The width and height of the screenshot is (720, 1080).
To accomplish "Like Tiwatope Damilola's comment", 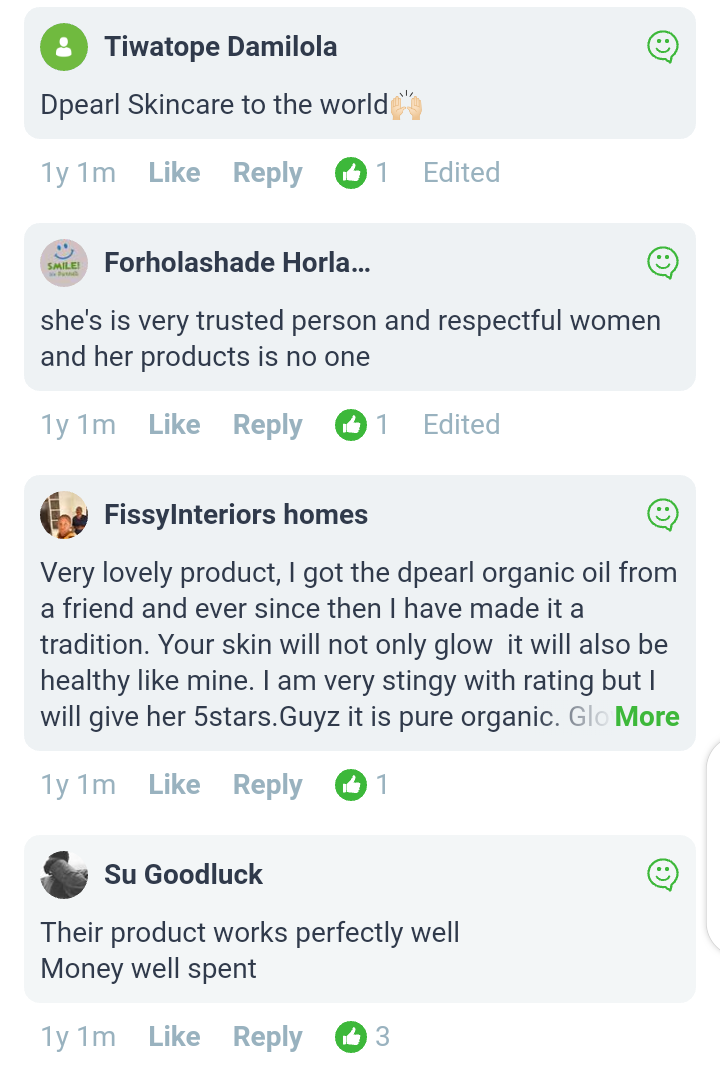I will pyautogui.click(x=174, y=173).
